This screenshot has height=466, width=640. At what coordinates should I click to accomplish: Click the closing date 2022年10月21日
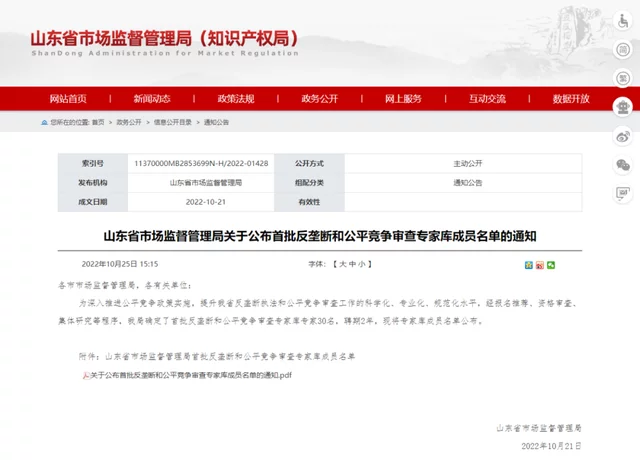[551, 446]
